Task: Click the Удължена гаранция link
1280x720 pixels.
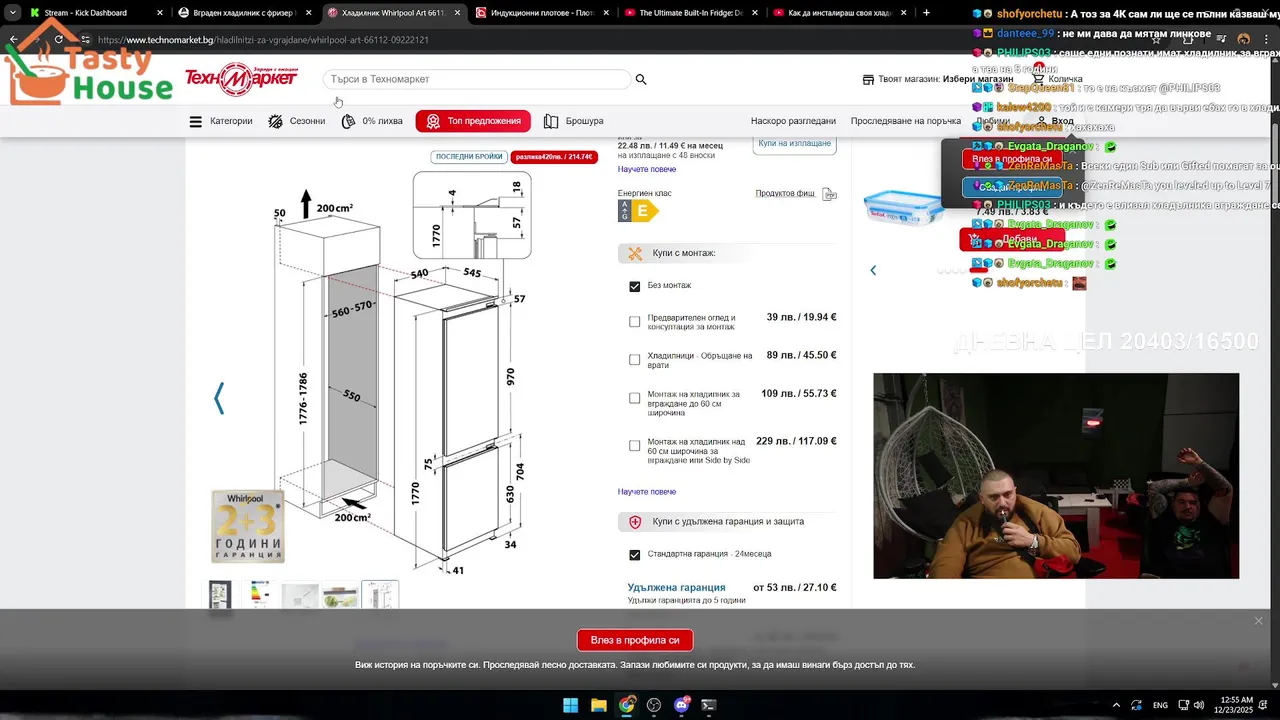Action: [676, 588]
